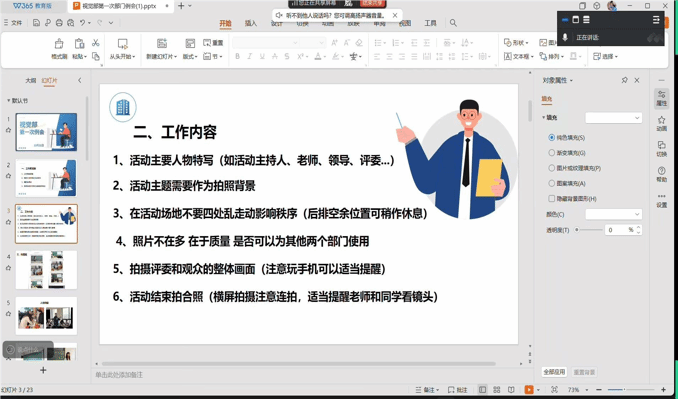
Task: Click the Apply to All button
Action: coord(554,372)
